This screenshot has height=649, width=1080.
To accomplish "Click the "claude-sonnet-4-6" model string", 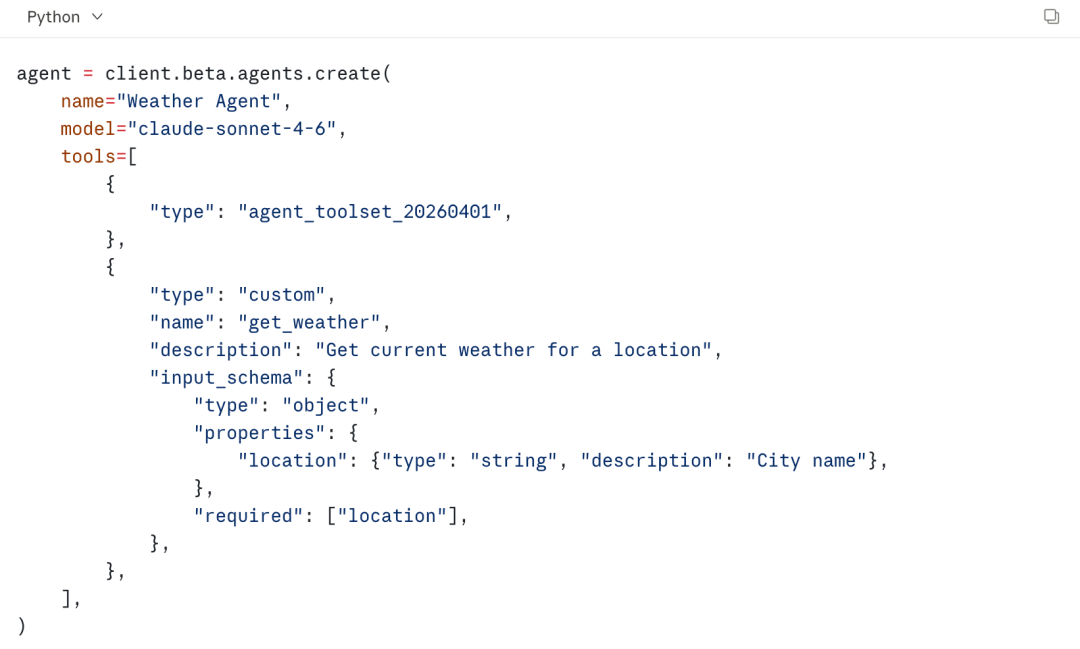I will (x=236, y=129).
